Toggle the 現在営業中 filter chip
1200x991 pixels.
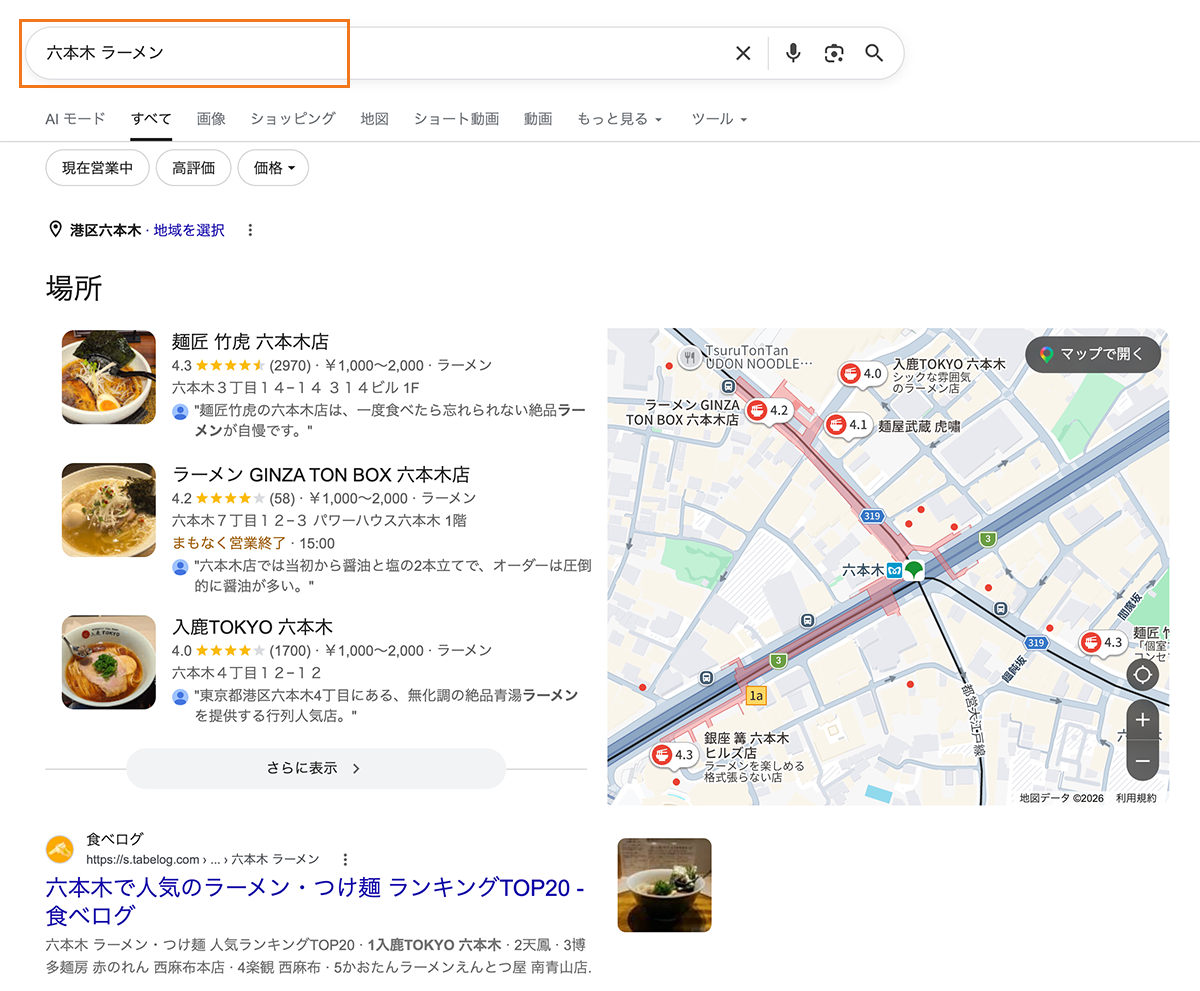pyautogui.click(x=97, y=168)
